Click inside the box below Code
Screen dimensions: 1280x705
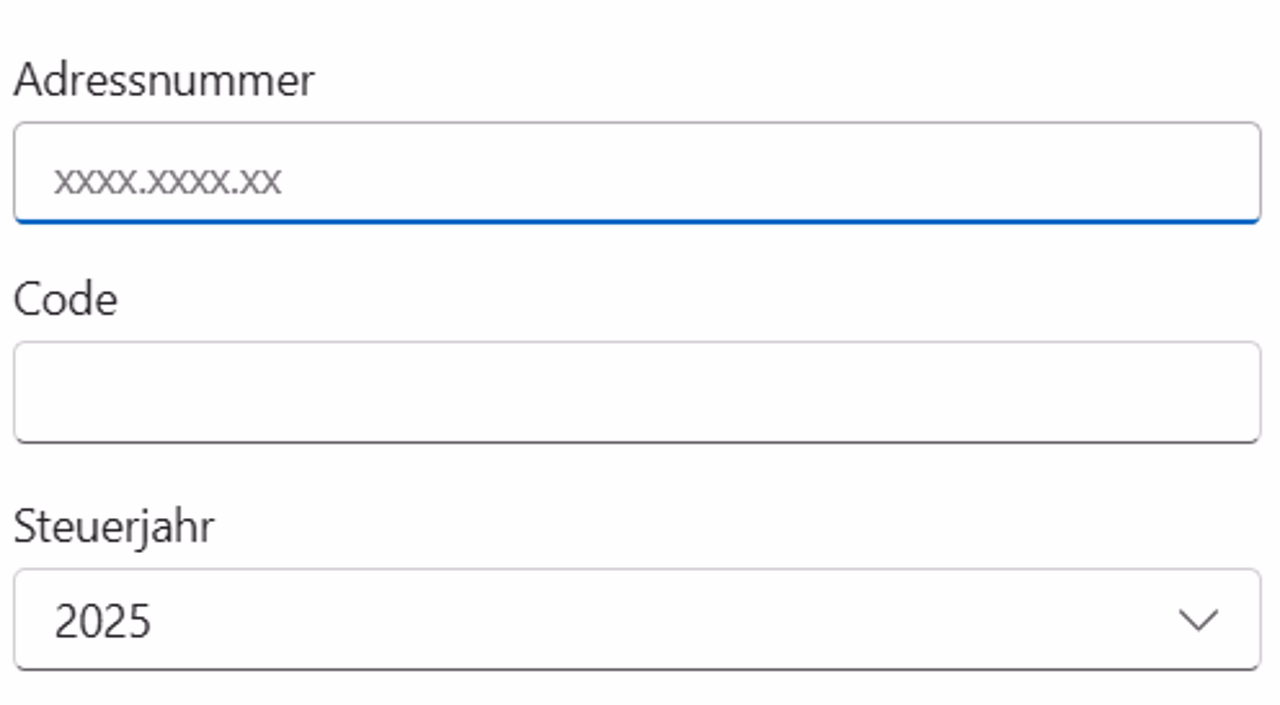tap(636, 392)
